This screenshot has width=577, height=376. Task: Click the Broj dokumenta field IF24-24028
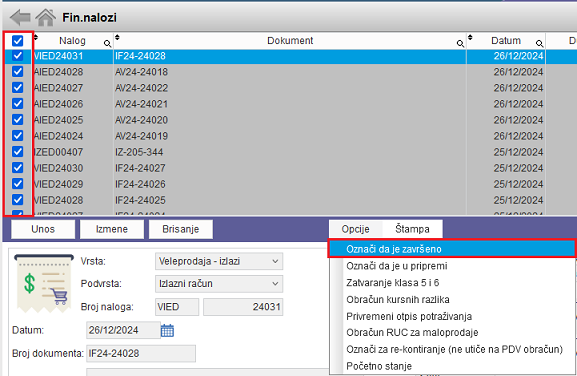click(141, 354)
